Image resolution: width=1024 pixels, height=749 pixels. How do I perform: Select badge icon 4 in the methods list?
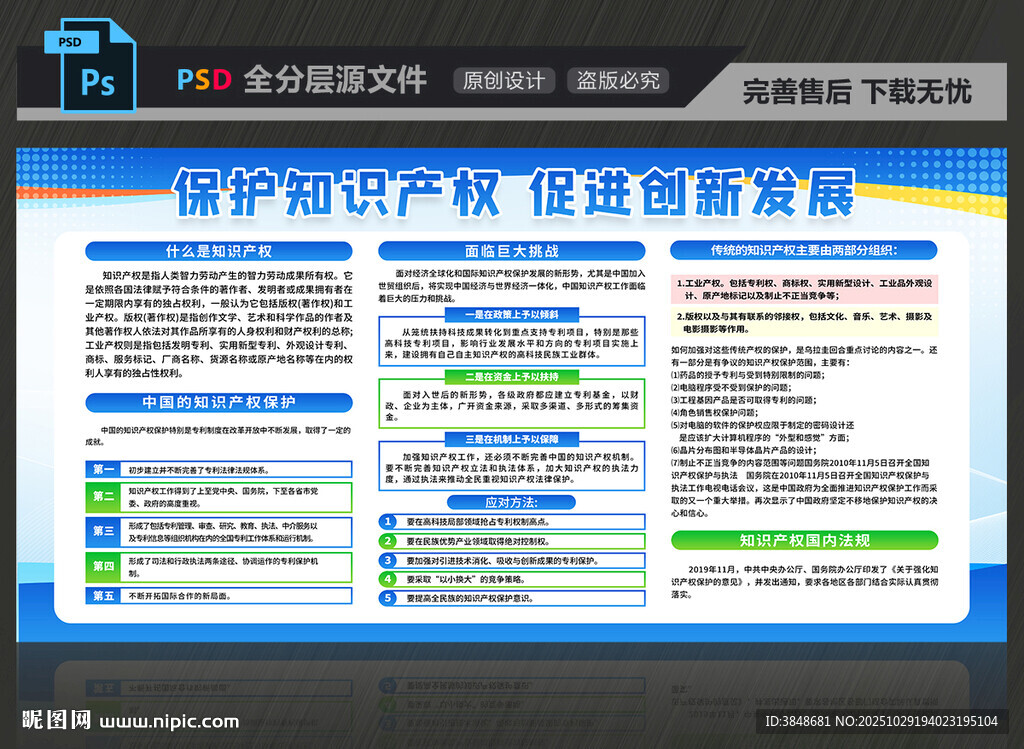pos(389,579)
